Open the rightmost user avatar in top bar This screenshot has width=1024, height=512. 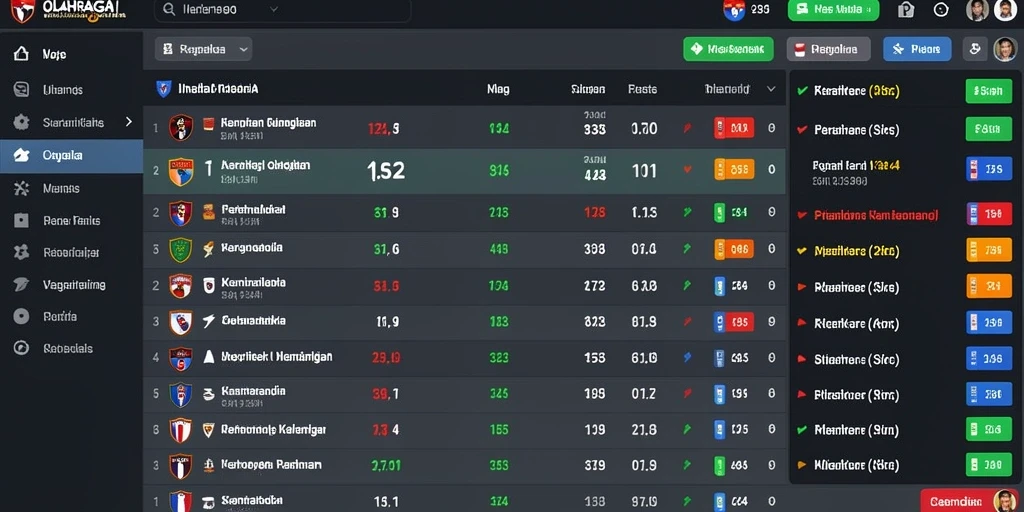click(1006, 10)
